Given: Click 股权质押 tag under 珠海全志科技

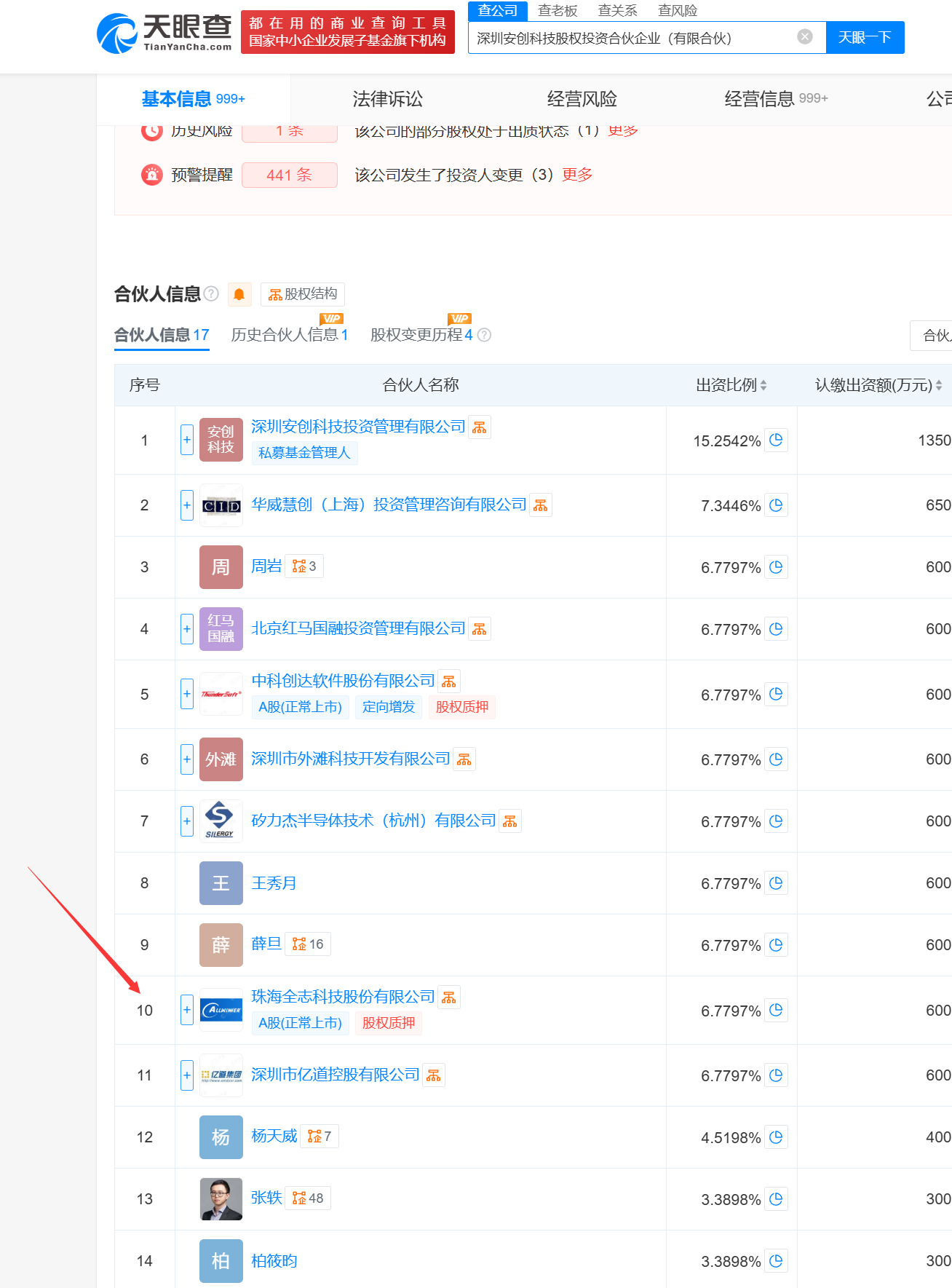Looking at the screenshot, I should coord(389,1023).
